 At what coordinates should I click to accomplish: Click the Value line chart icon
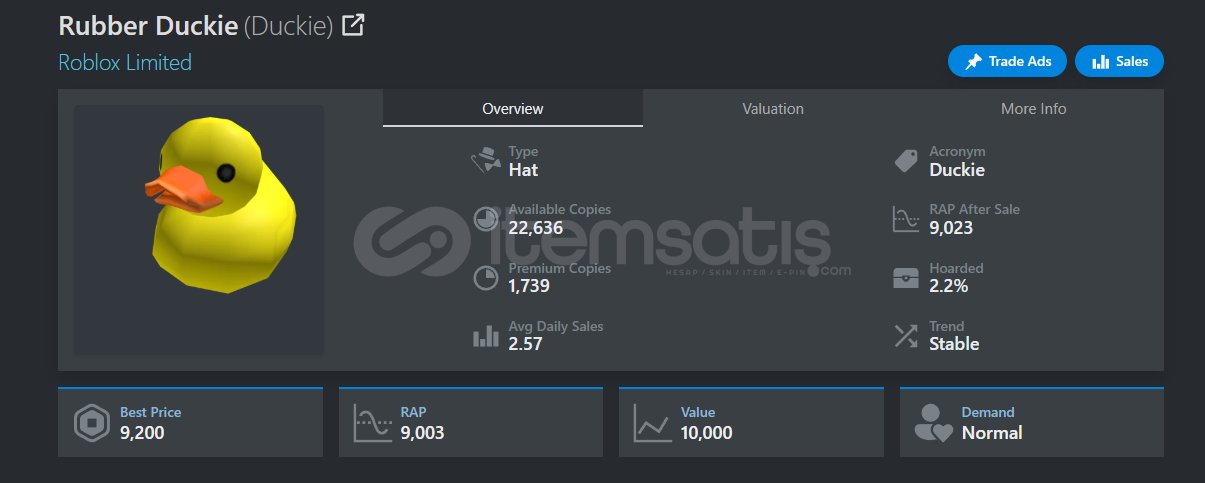[653, 423]
